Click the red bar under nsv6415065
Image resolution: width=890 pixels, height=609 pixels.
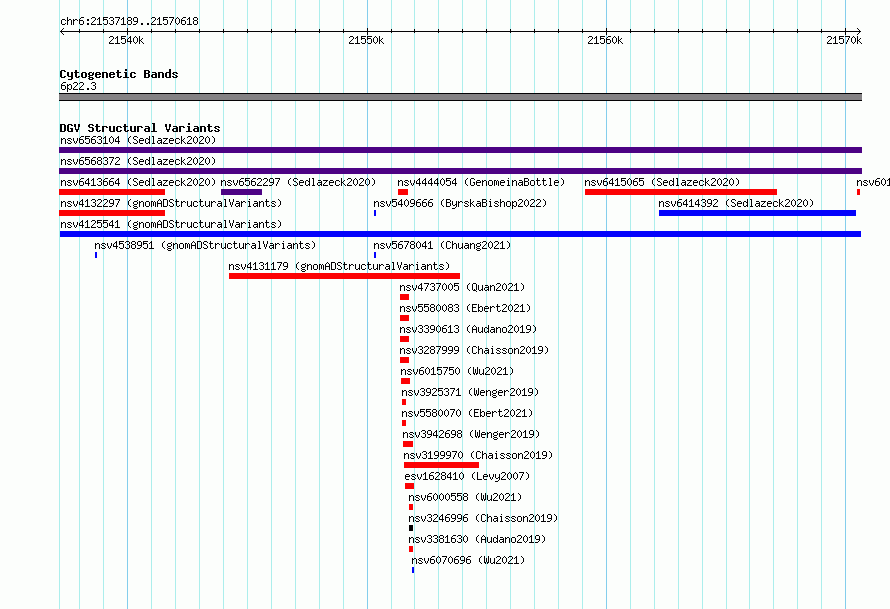point(681,192)
